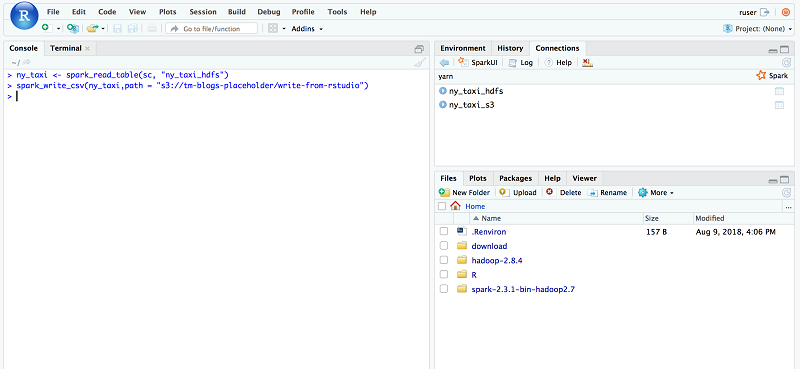Click the sign out icon beside ruser

click(x=764, y=12)
